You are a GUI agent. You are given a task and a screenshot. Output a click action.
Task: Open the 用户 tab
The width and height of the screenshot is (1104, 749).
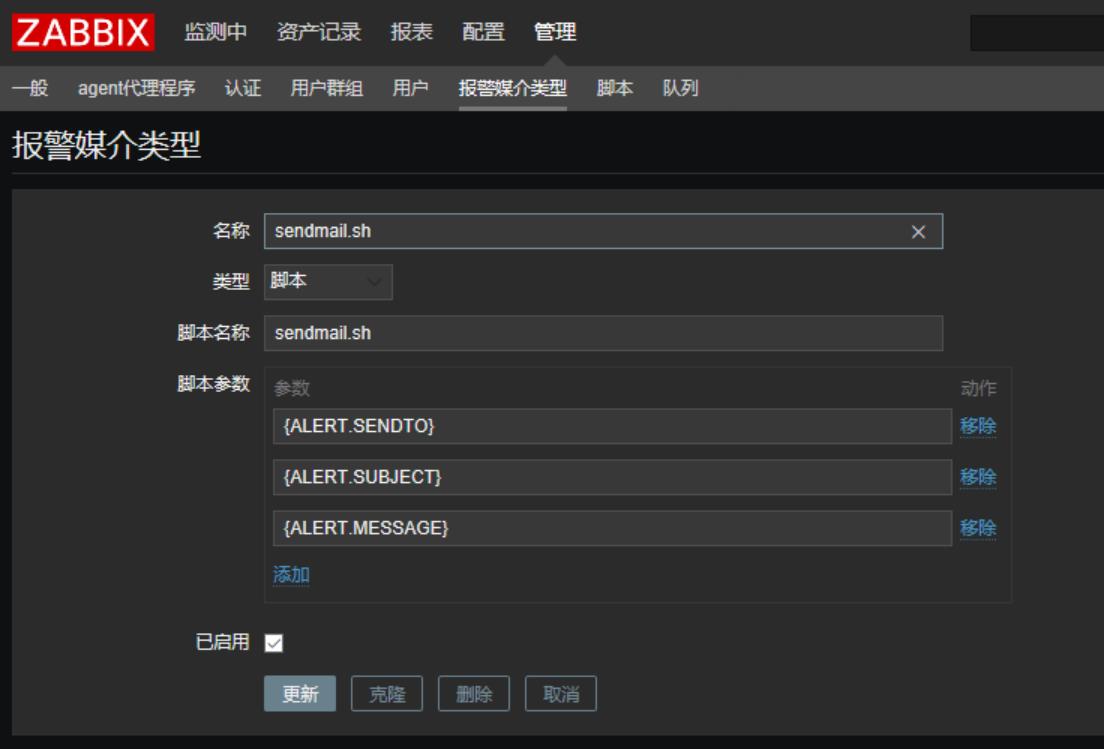pos(410,88)
